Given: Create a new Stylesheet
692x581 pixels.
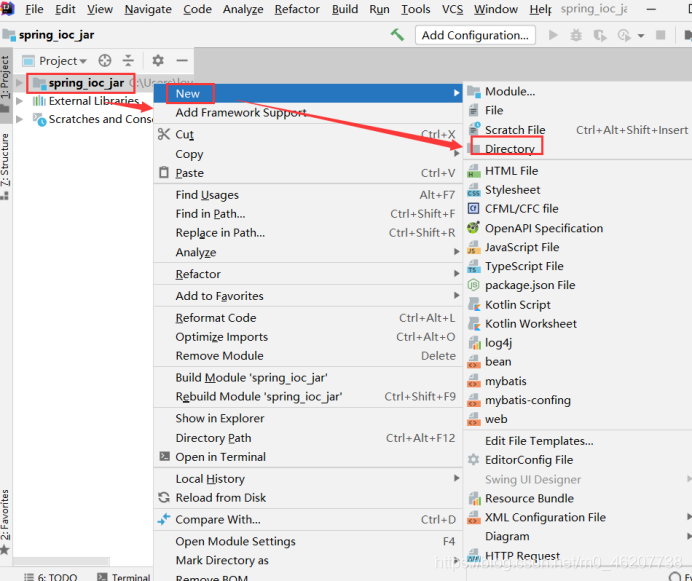Looking at the screenshot, I should (578, 190).
